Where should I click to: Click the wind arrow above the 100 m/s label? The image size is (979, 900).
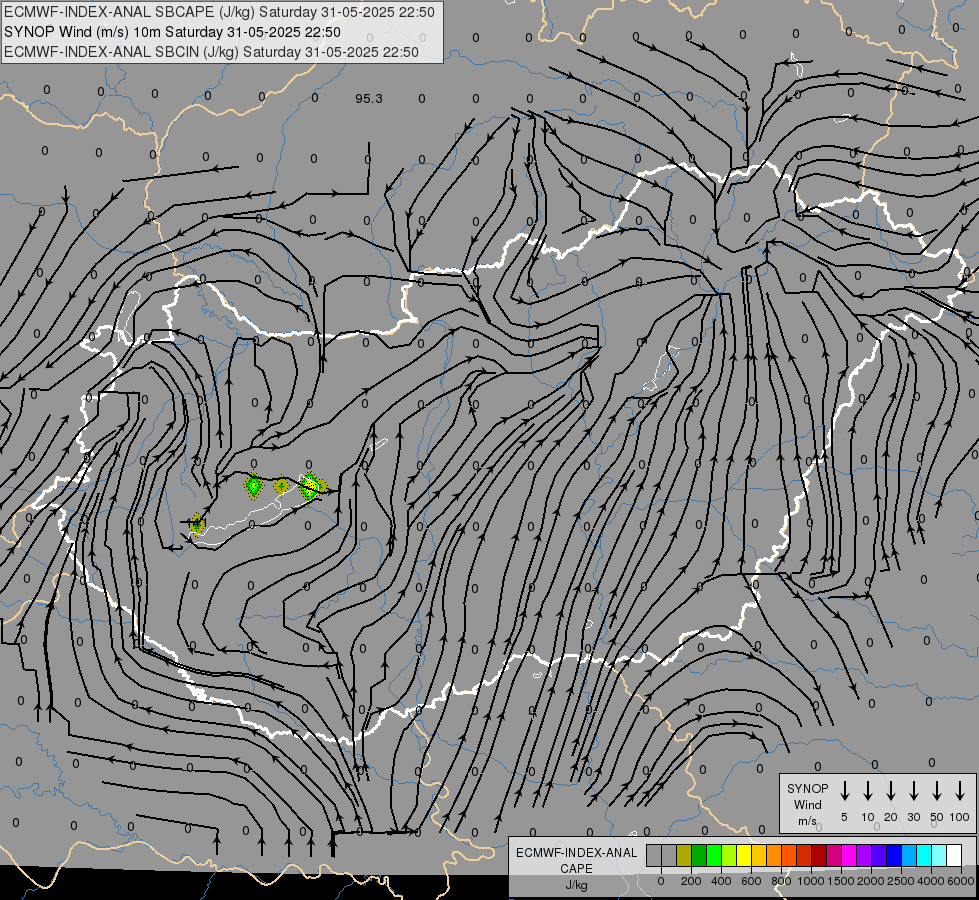(x=960, y=790)
